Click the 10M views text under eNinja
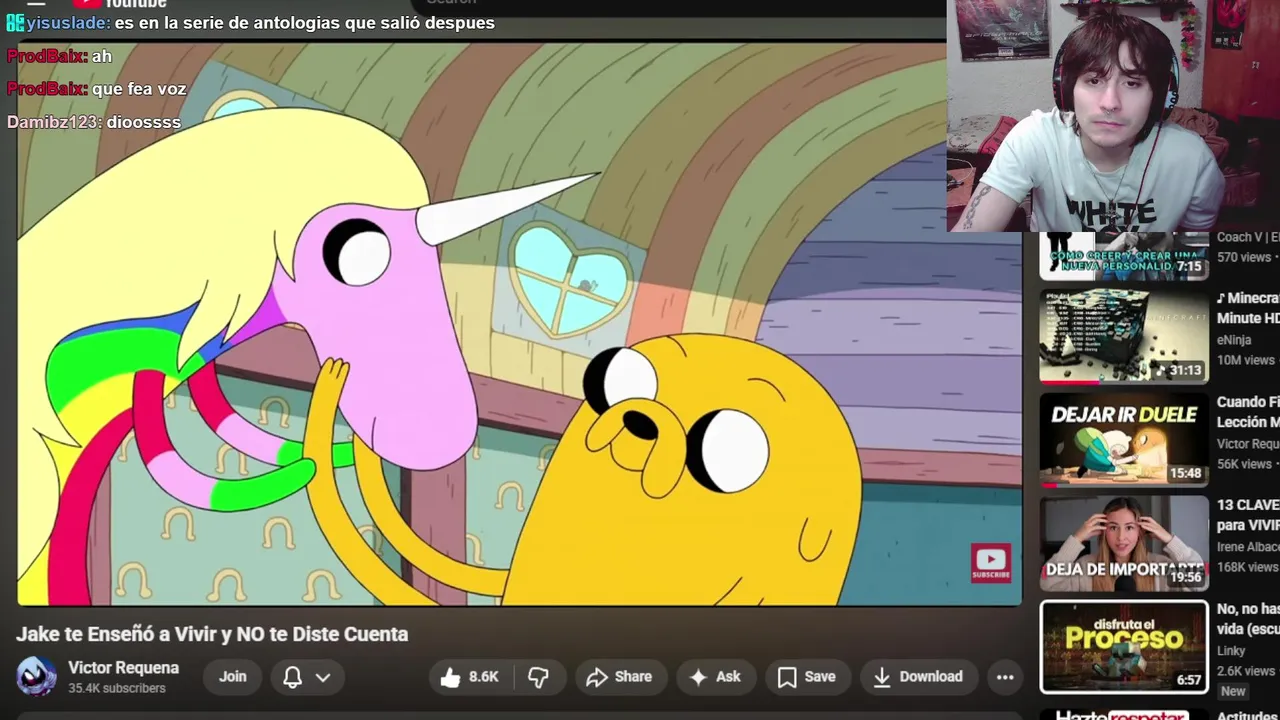 point(1246,360)
